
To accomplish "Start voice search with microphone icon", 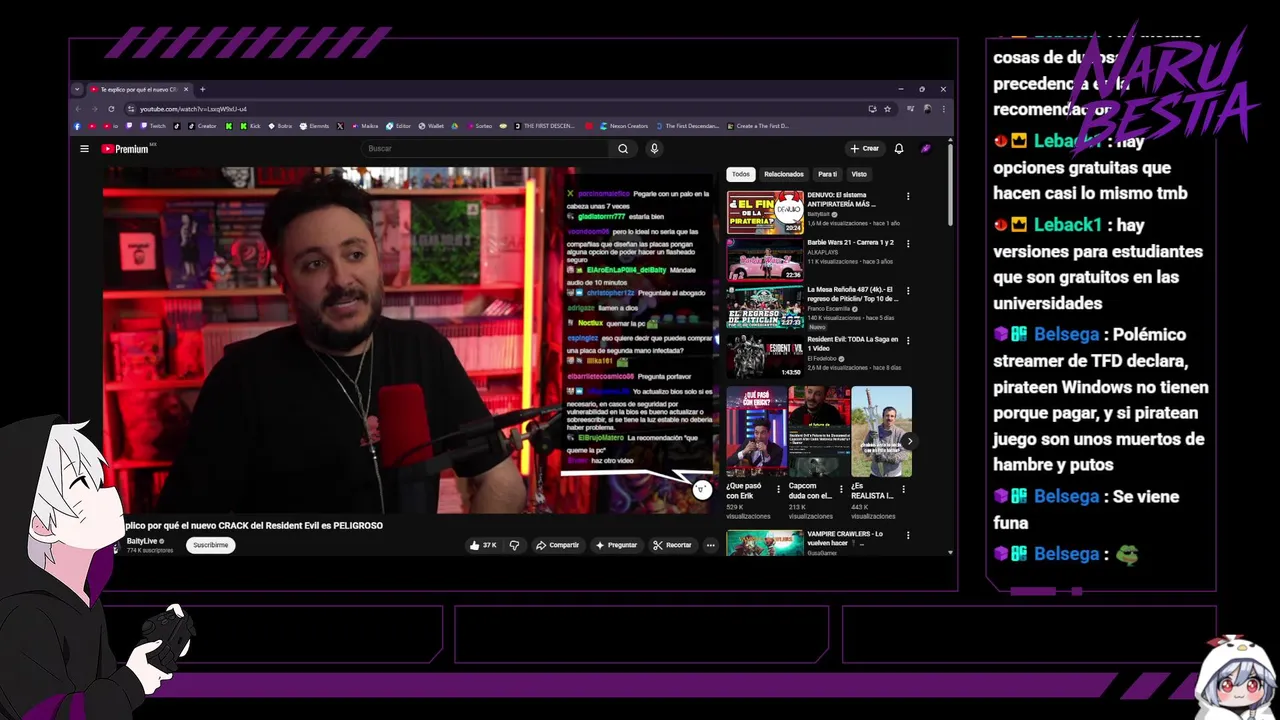I will pos(654,149).
